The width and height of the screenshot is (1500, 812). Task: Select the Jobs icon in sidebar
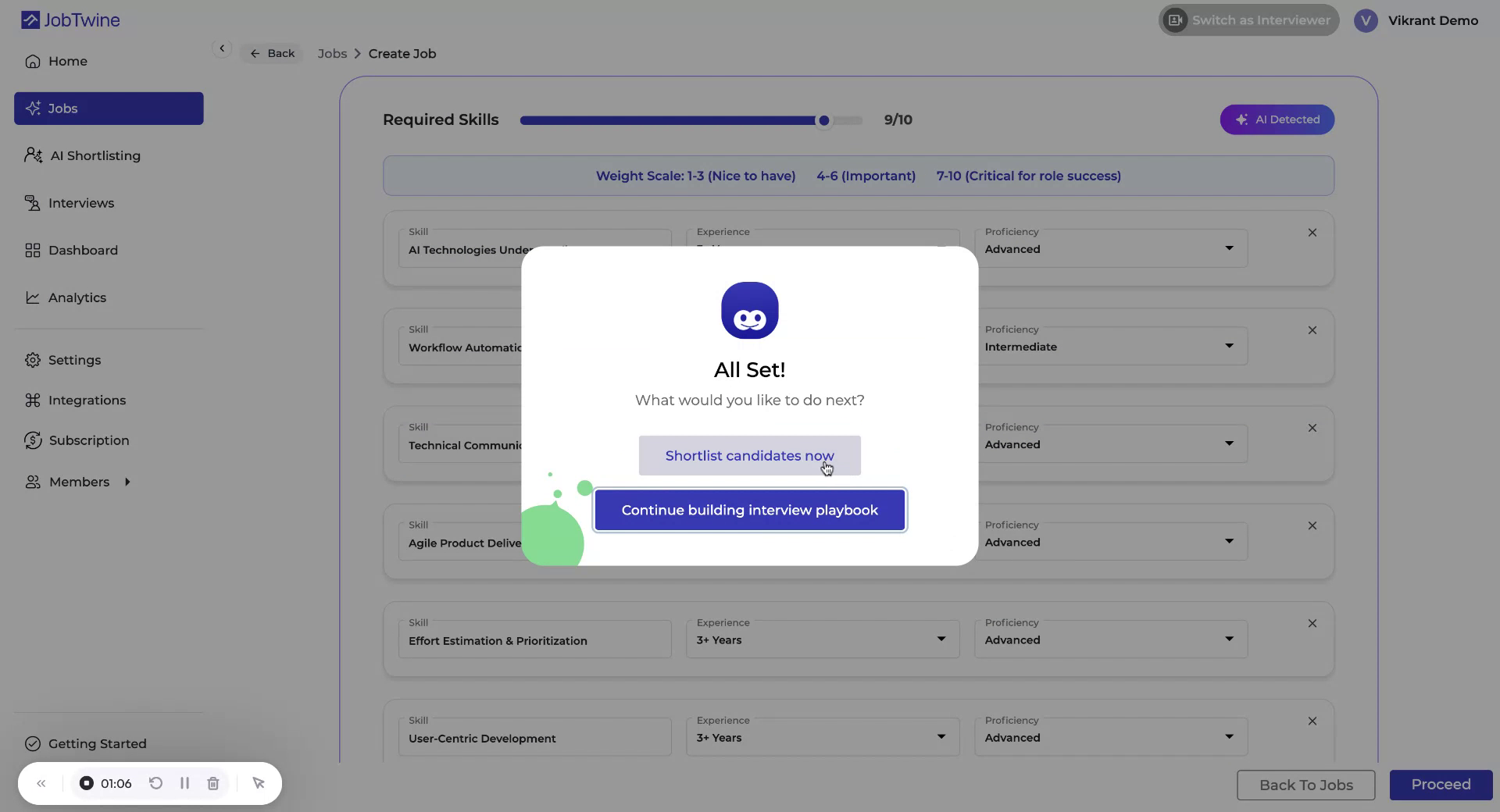tap(34, 109)
